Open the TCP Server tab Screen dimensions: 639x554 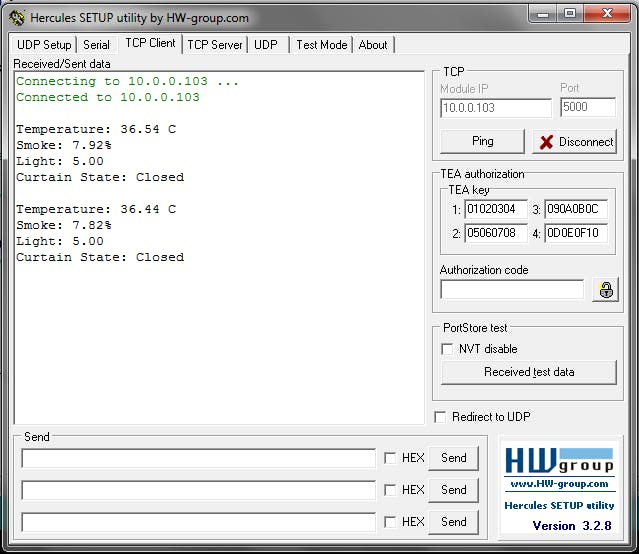215,45
